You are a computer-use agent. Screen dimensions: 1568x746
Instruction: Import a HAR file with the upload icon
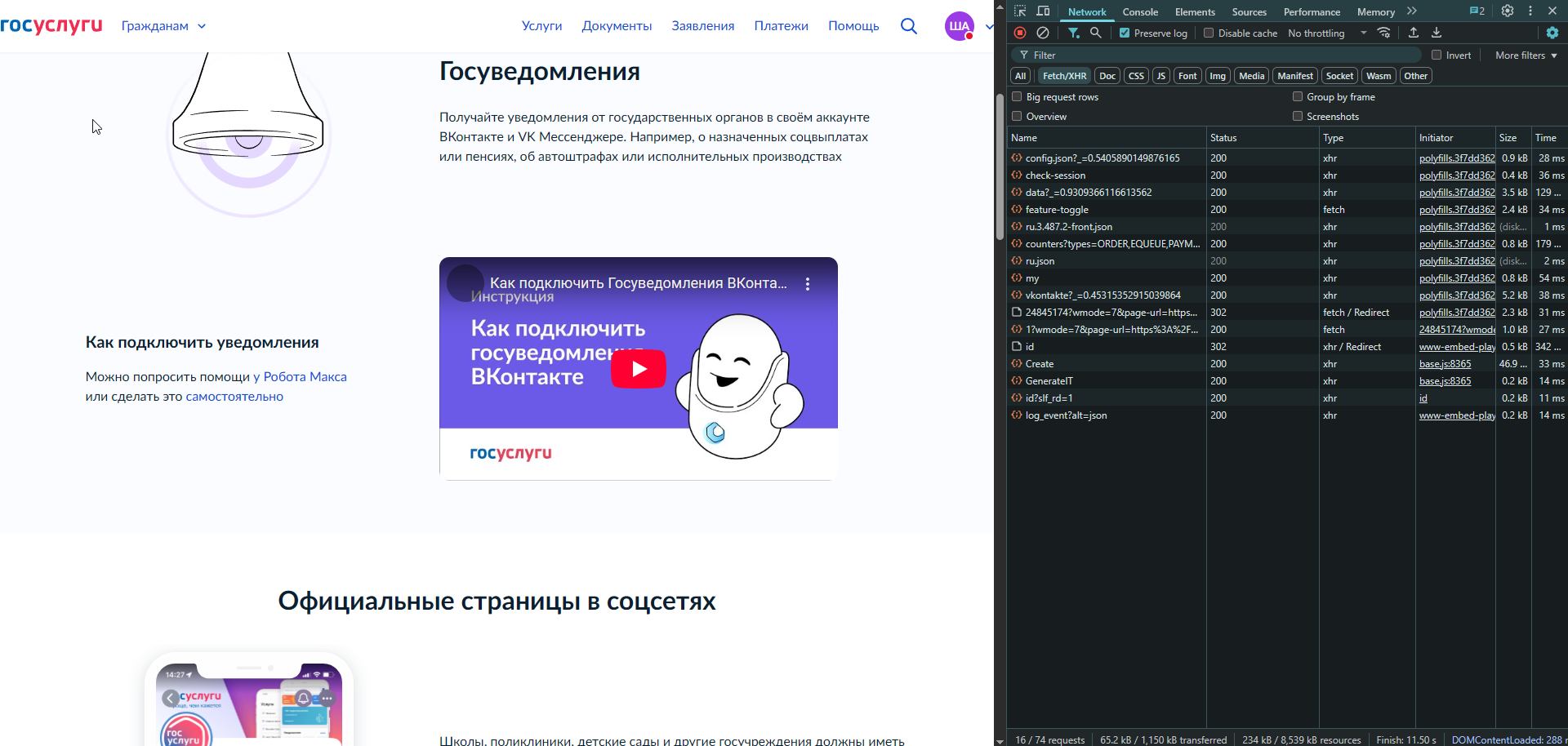1414,33
